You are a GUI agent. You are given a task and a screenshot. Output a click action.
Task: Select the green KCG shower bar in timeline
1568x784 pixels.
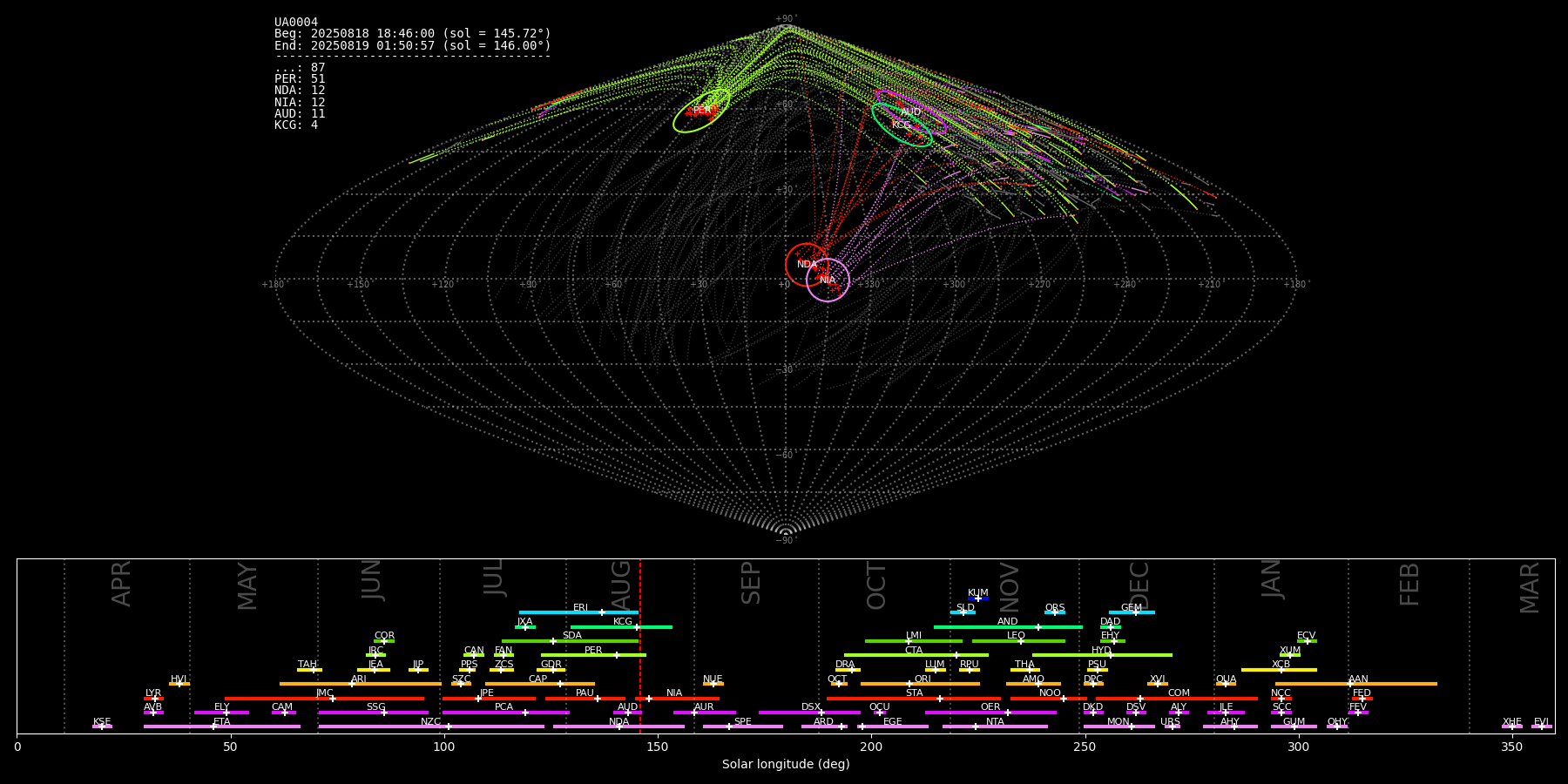pyautogui.click(x=621, y=627)
